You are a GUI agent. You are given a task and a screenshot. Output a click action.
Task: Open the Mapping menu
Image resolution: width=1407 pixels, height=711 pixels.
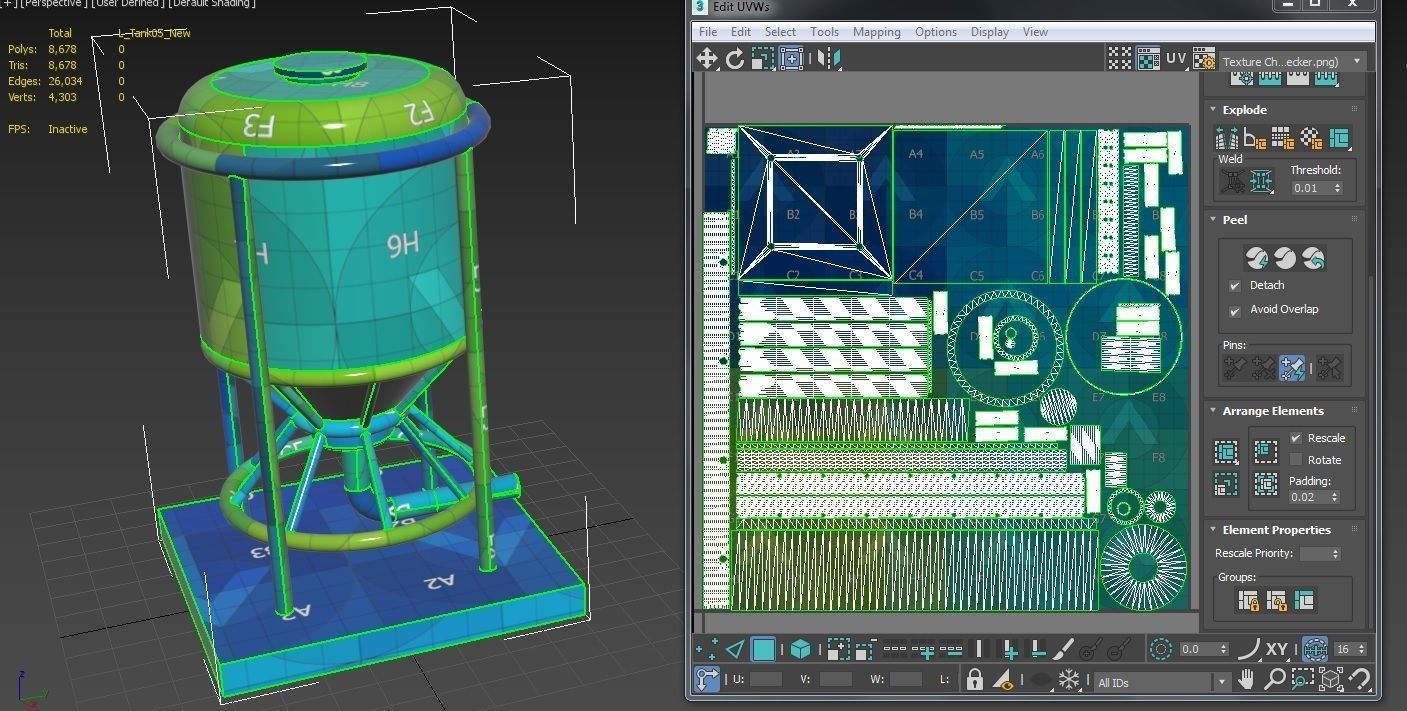point(877,31)
